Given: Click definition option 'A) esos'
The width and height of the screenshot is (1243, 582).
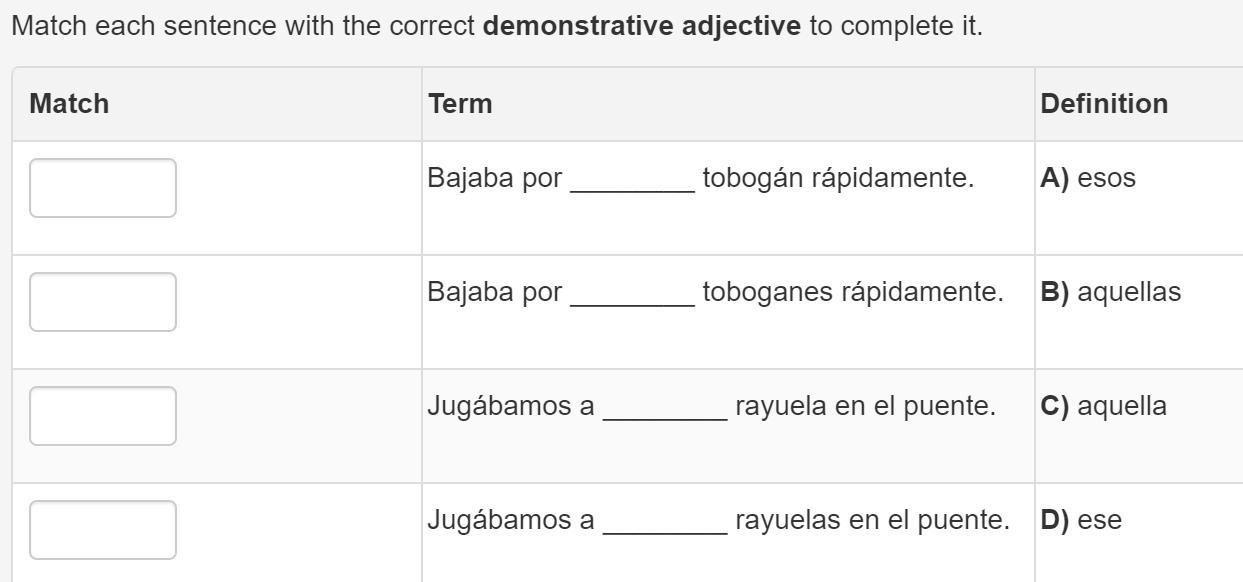Looking at the screenshot, I should click(x=1088, y=179).
